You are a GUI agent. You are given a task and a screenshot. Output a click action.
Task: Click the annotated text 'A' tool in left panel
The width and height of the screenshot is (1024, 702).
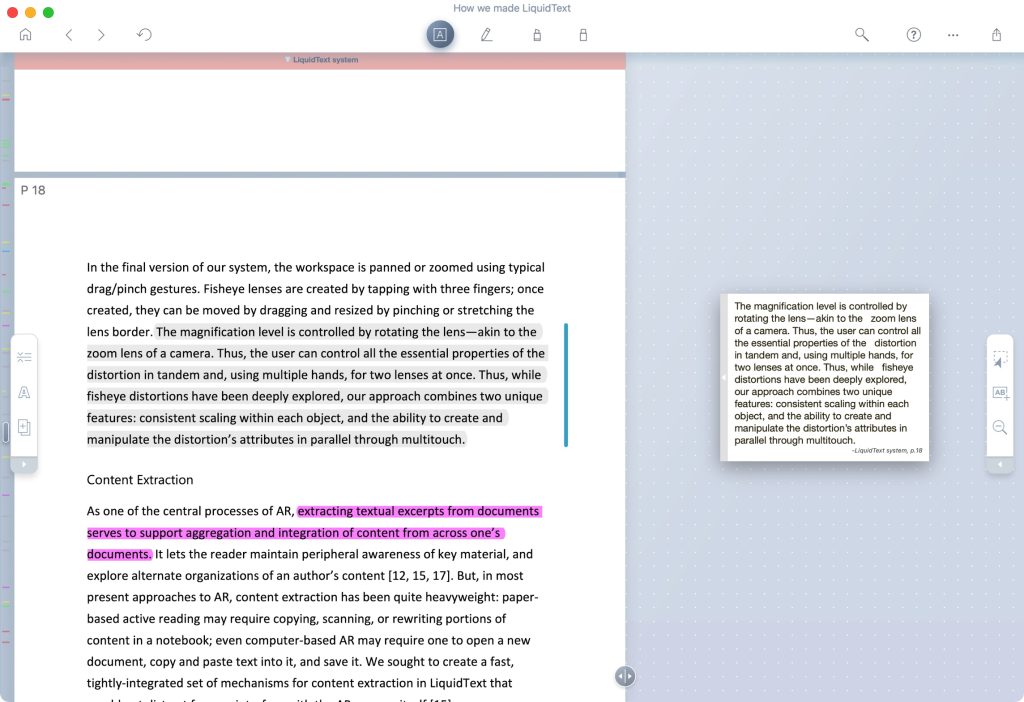24,392
